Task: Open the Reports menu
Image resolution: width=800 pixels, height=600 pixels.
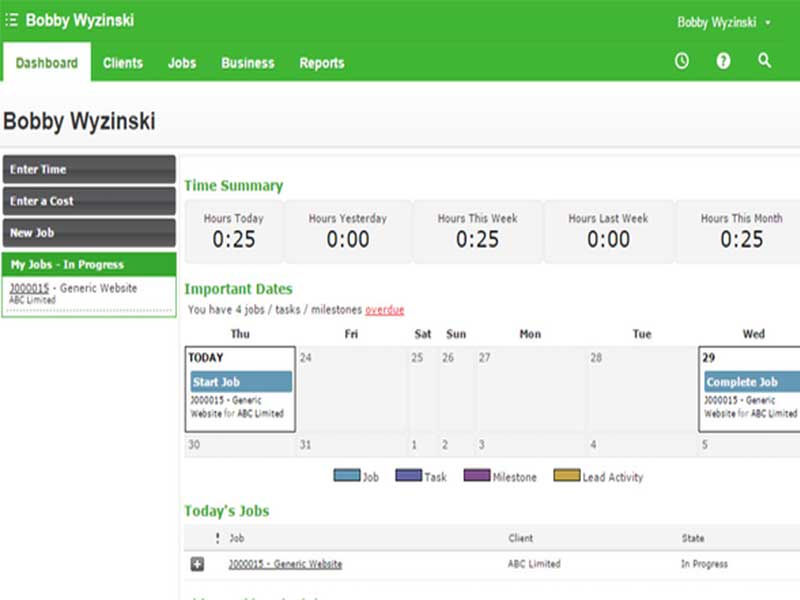Action: point(322,63)
